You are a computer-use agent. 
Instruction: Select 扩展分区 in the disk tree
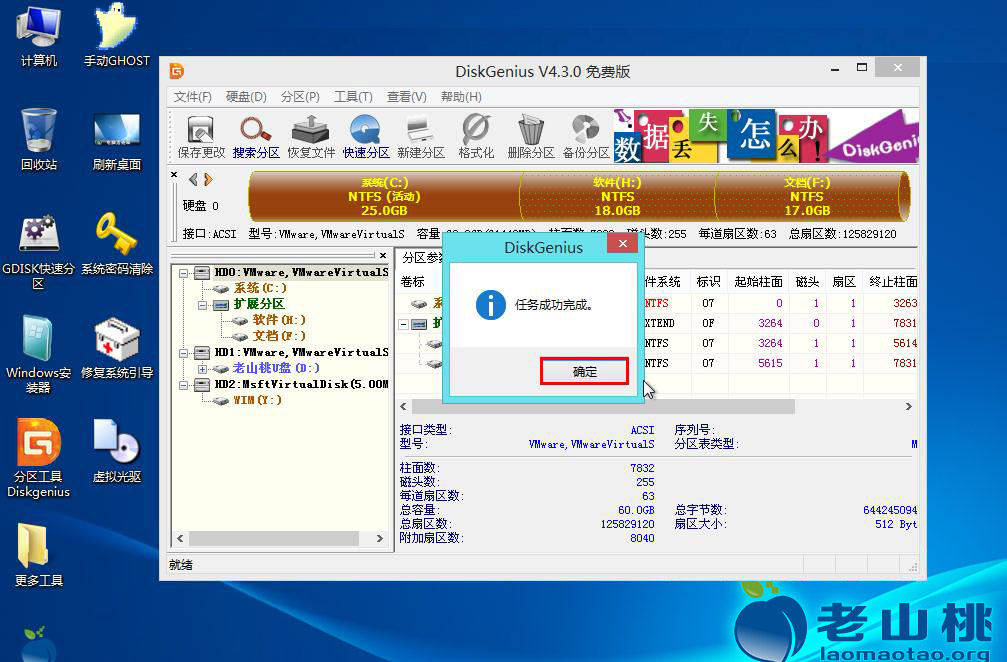point(259,304)
